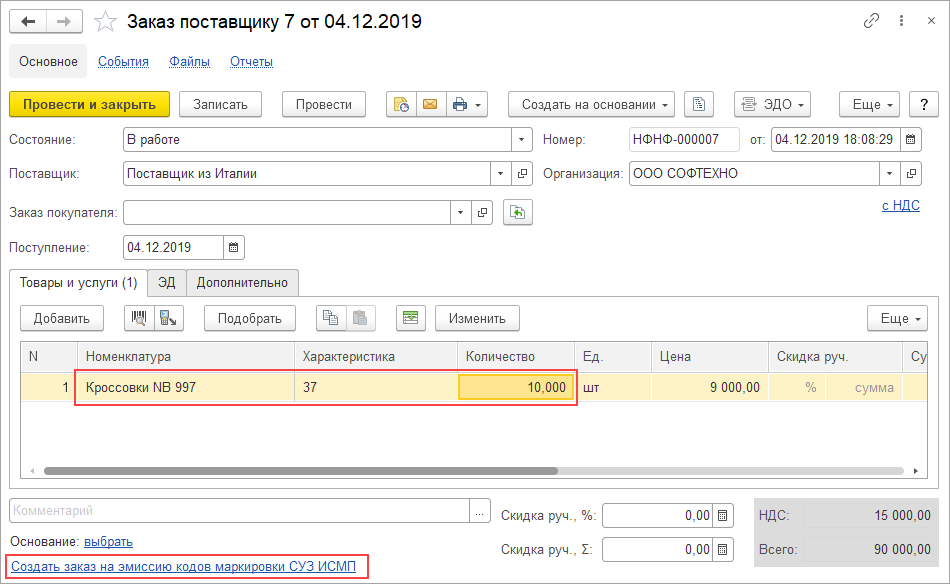Switch to the Основное section
This screenshot has height=584, width=950.
tap(48, 61)
